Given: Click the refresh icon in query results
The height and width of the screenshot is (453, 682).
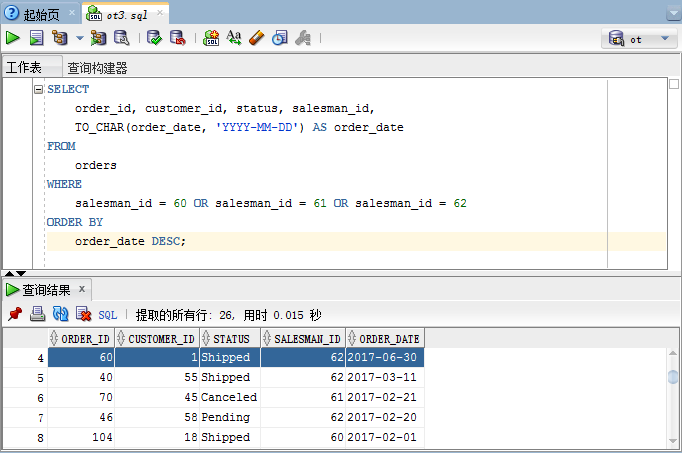Looking at the screenshot, I should pyautogui.click(x=60, y=314).
